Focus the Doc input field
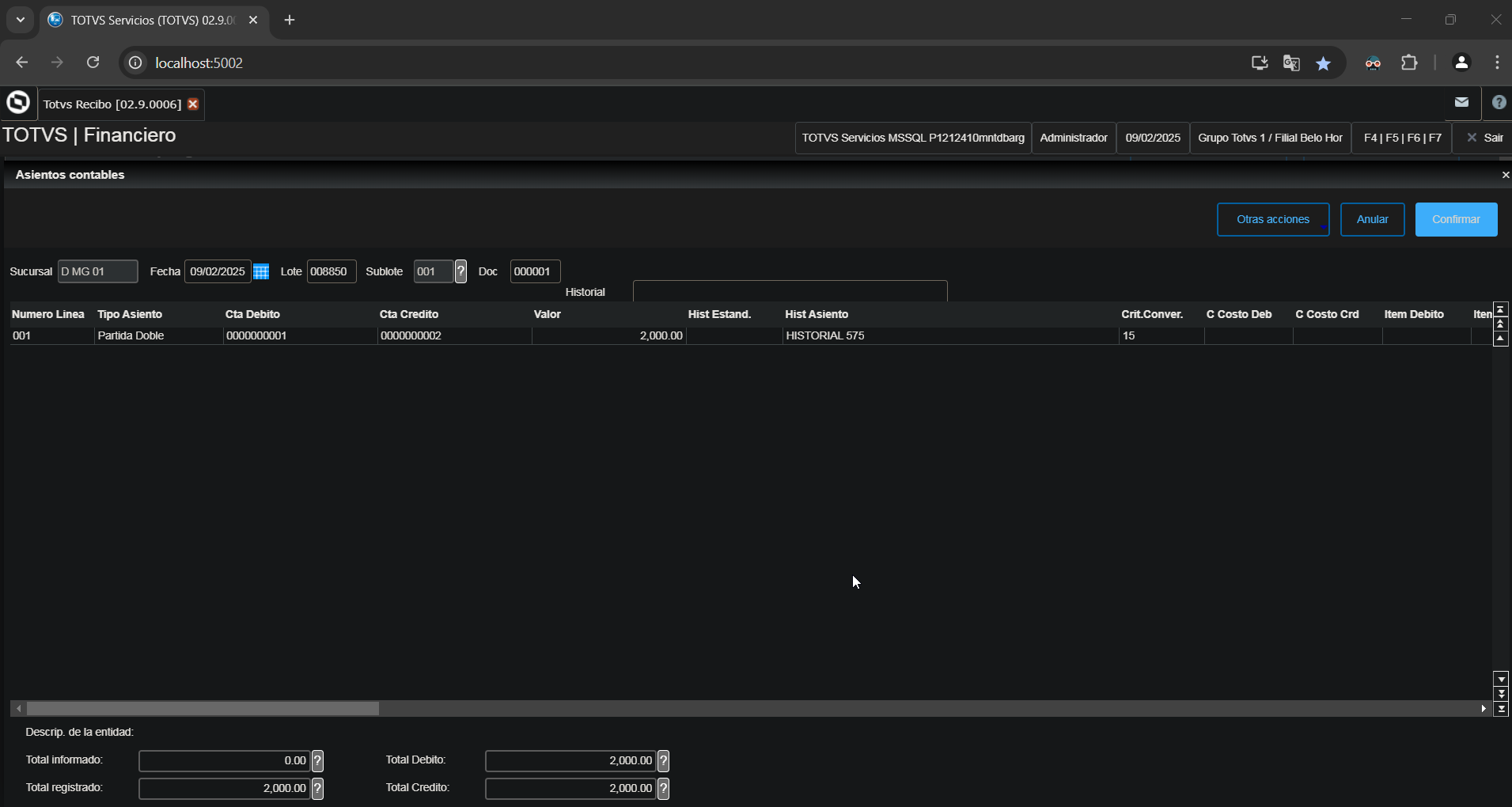Viewport: 1512px width, 807px height. pos(536,271)
